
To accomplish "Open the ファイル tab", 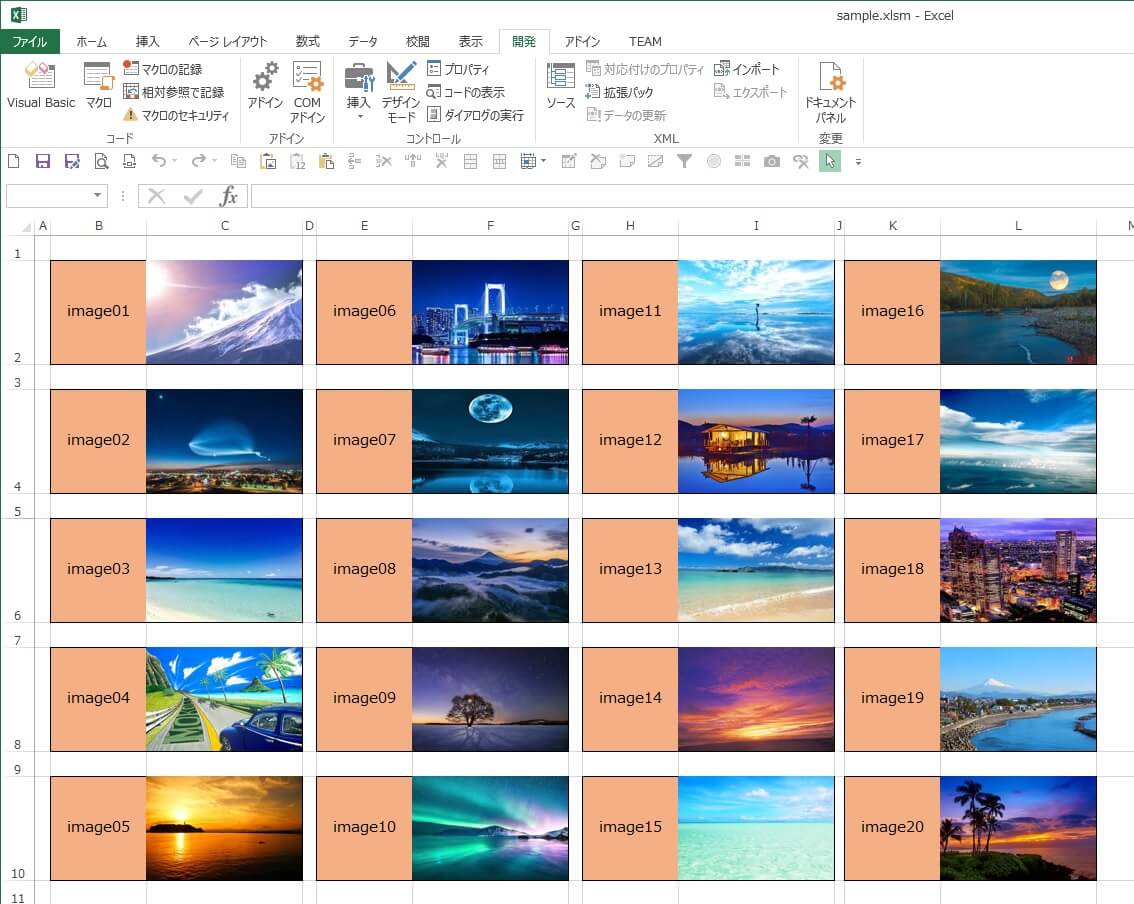I will coord(30,41).
